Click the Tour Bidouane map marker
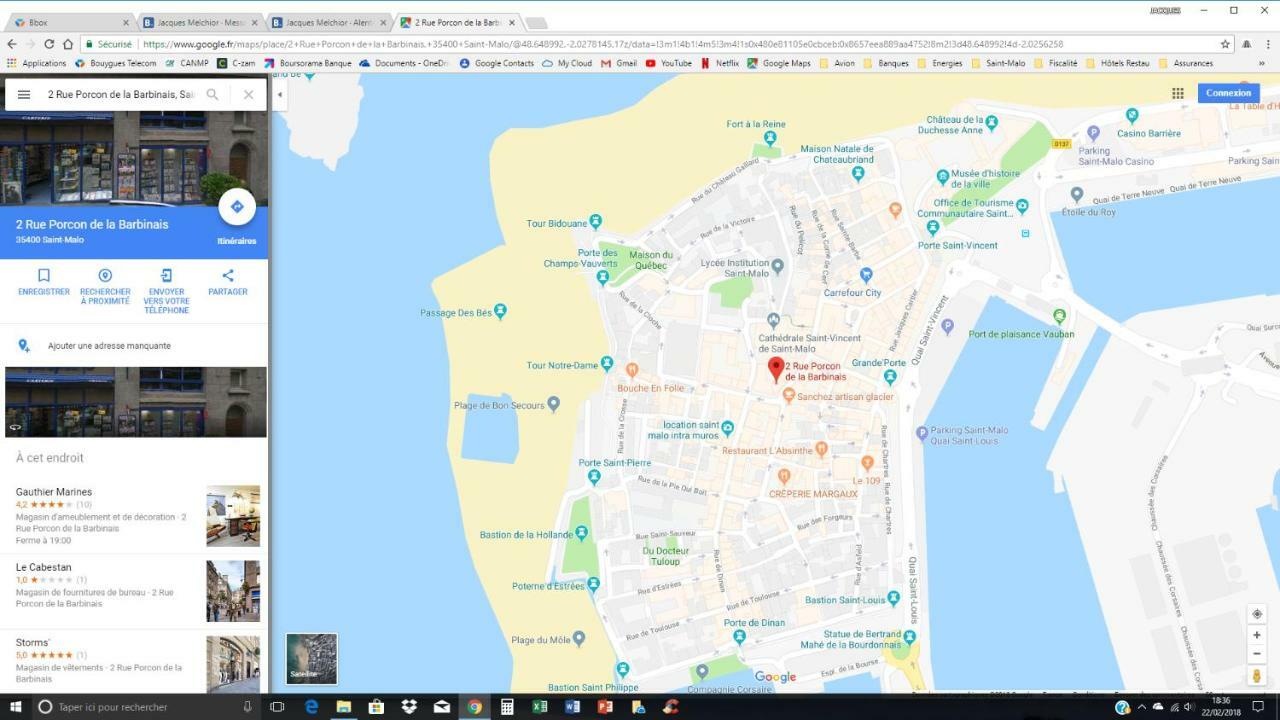Screen dimensions: 1280x720 point(596,221)
